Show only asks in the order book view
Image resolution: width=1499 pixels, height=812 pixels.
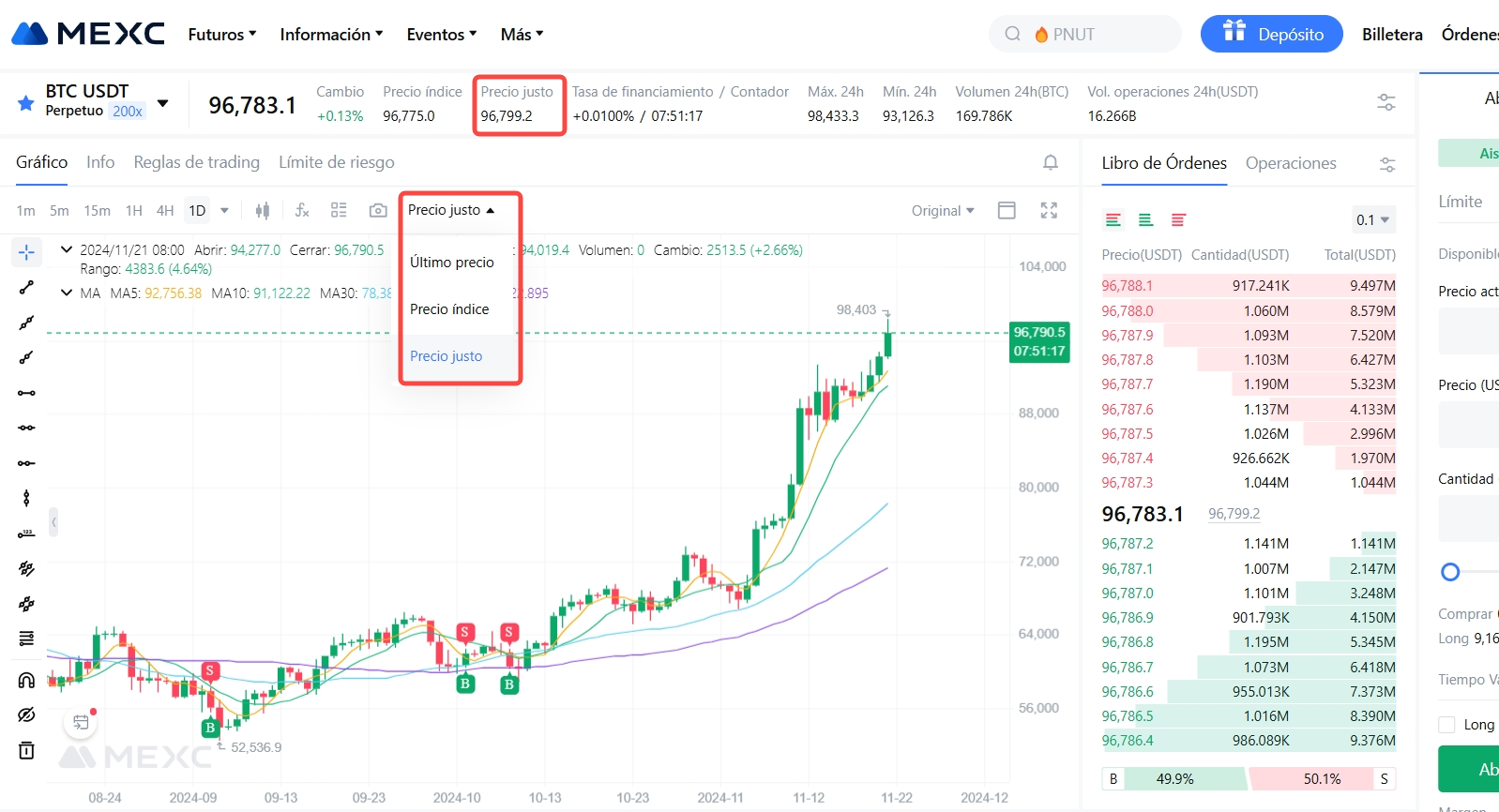[x=1178, y=219]
